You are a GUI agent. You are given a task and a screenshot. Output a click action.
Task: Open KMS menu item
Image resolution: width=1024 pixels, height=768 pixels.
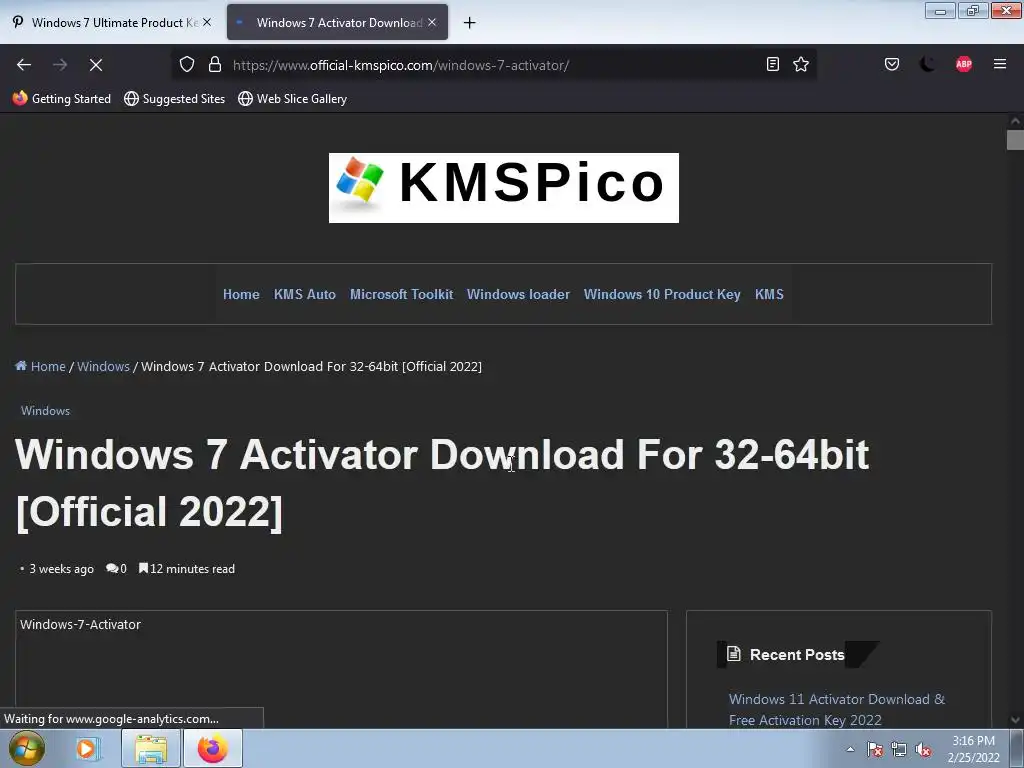pos(769,295)
